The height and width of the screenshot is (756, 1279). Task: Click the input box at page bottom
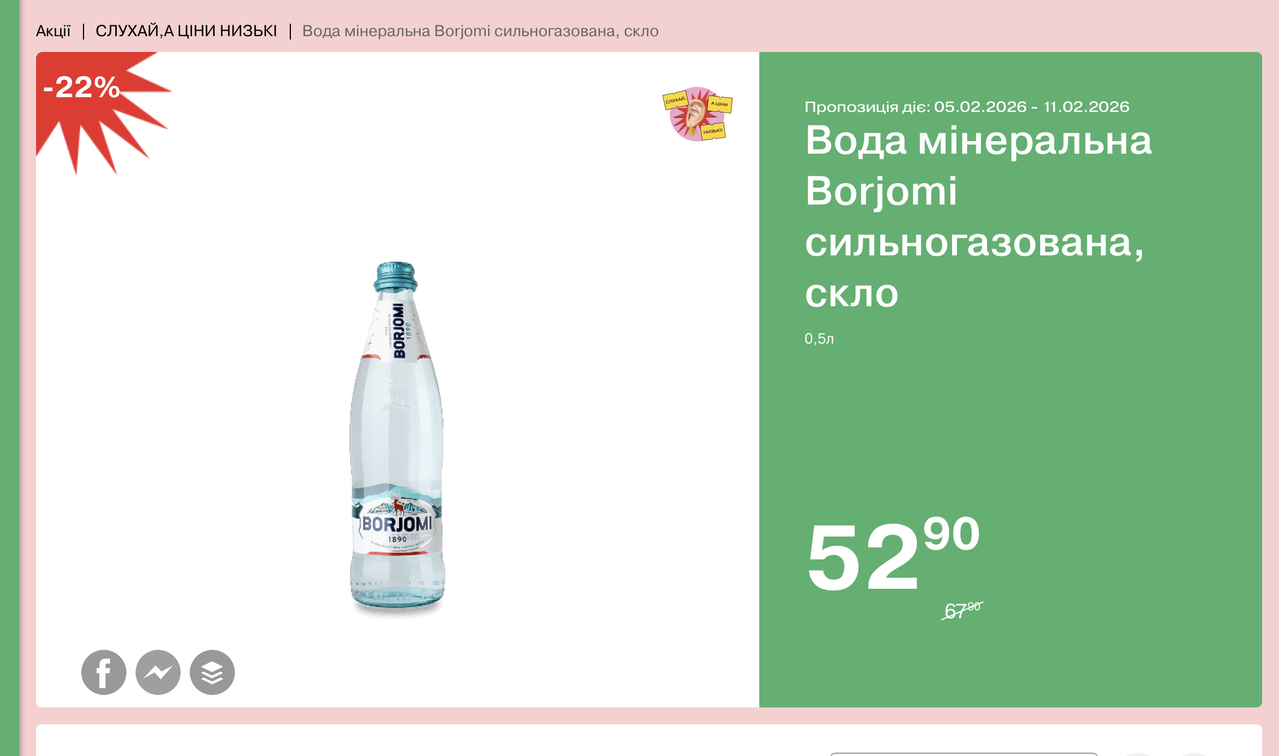pyautogui.click(x=964, y=754)
